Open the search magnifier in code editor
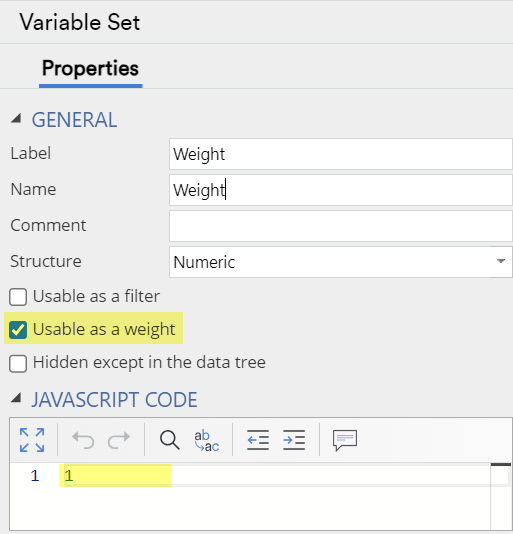The height and width of the screenshot is (534, 513). point(170,440)
